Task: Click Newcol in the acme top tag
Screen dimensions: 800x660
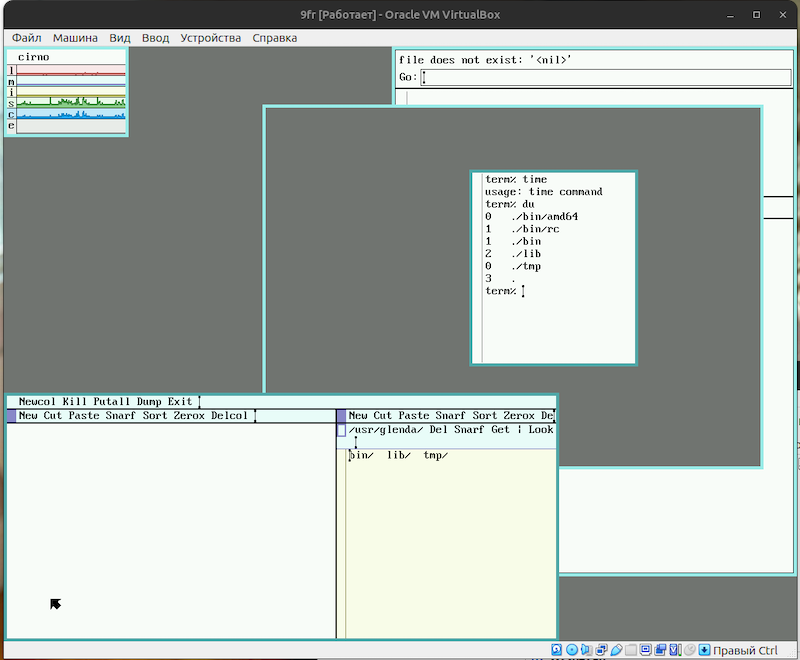Action: pyautogui.click(x=38, y=401)
